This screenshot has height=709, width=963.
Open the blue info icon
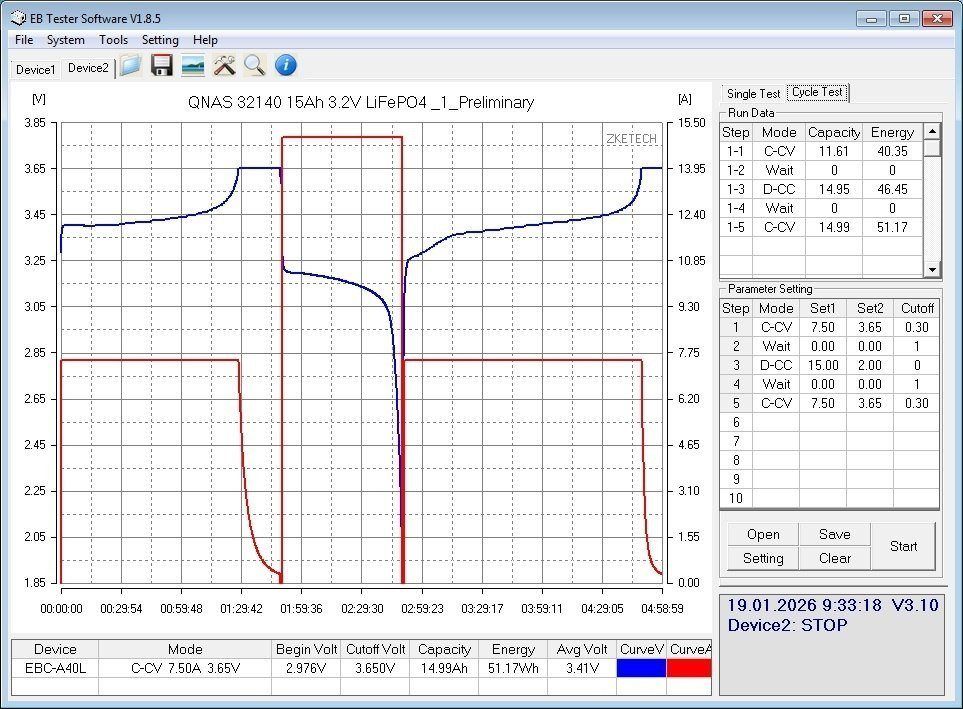pos(285,66)
